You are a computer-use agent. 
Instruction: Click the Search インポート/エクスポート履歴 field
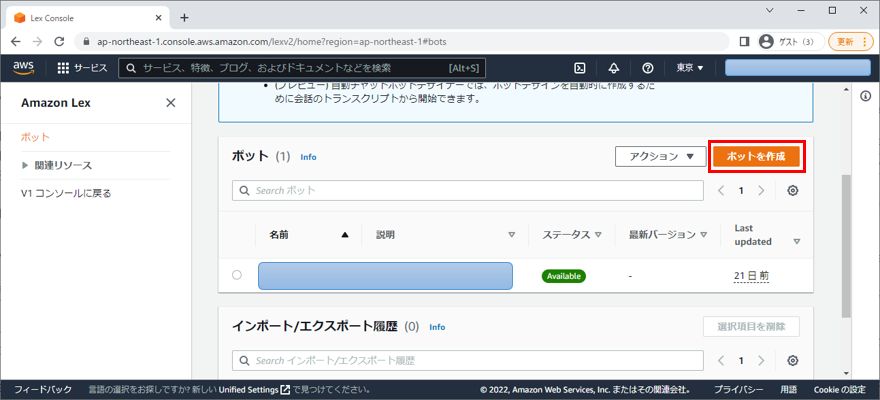pyautogui.click(x=468, y=360)
